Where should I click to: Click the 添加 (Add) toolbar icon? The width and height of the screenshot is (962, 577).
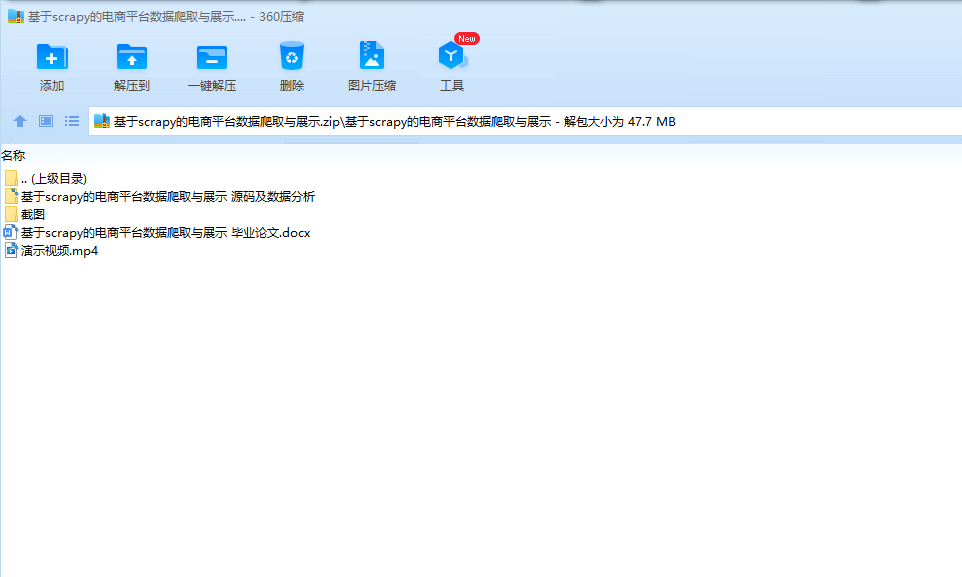tap(52, 57)
